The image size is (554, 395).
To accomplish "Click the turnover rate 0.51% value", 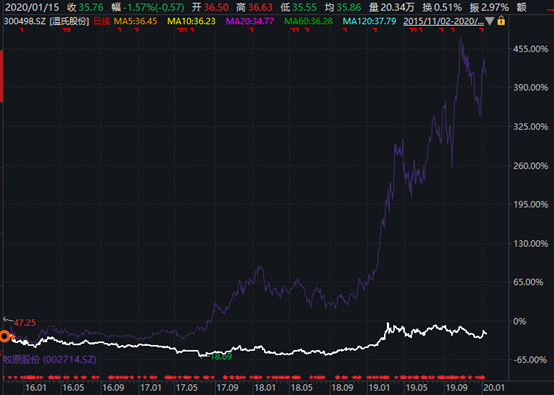I will coord(448,7).
